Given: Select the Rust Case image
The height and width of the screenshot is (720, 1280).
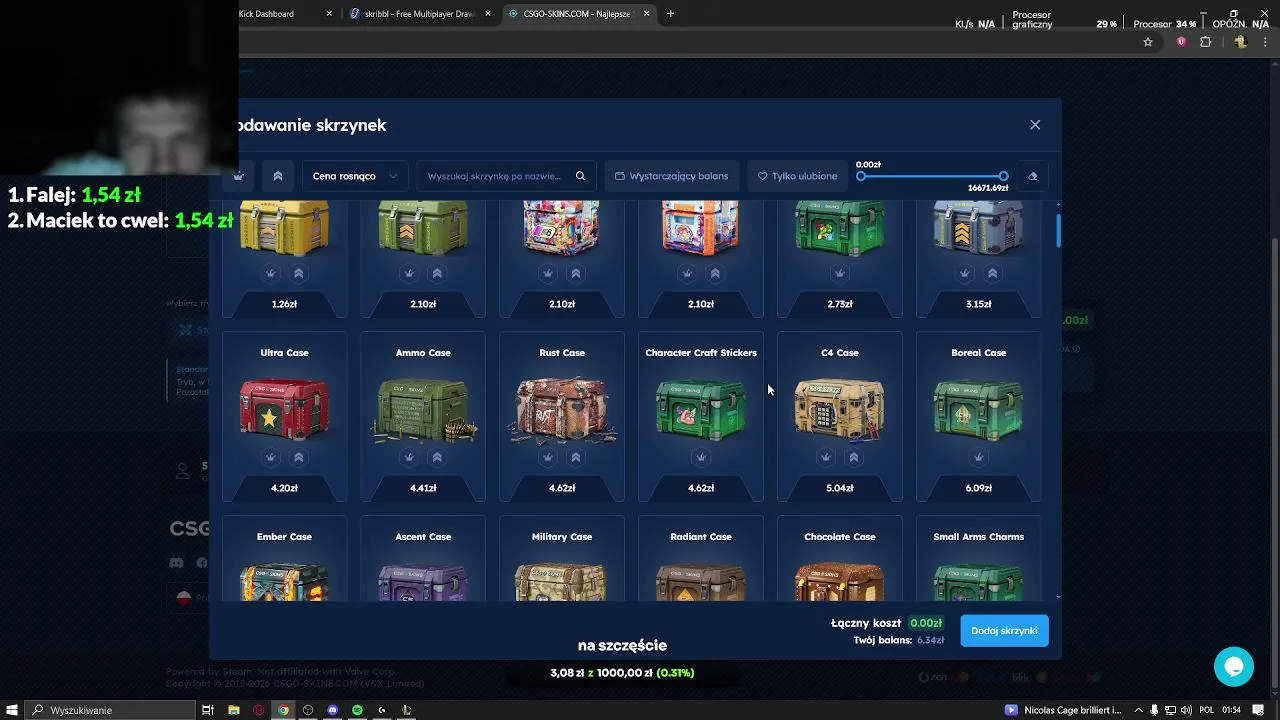Looking at the screenshot, I should (562, 407).
